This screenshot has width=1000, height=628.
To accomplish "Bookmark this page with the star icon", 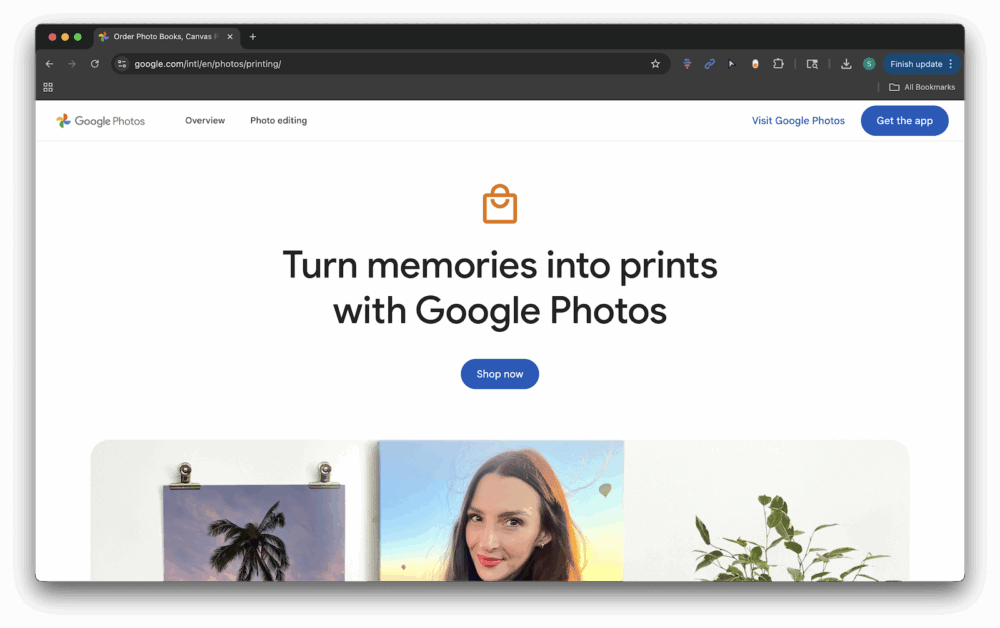I will pos(655,64).
